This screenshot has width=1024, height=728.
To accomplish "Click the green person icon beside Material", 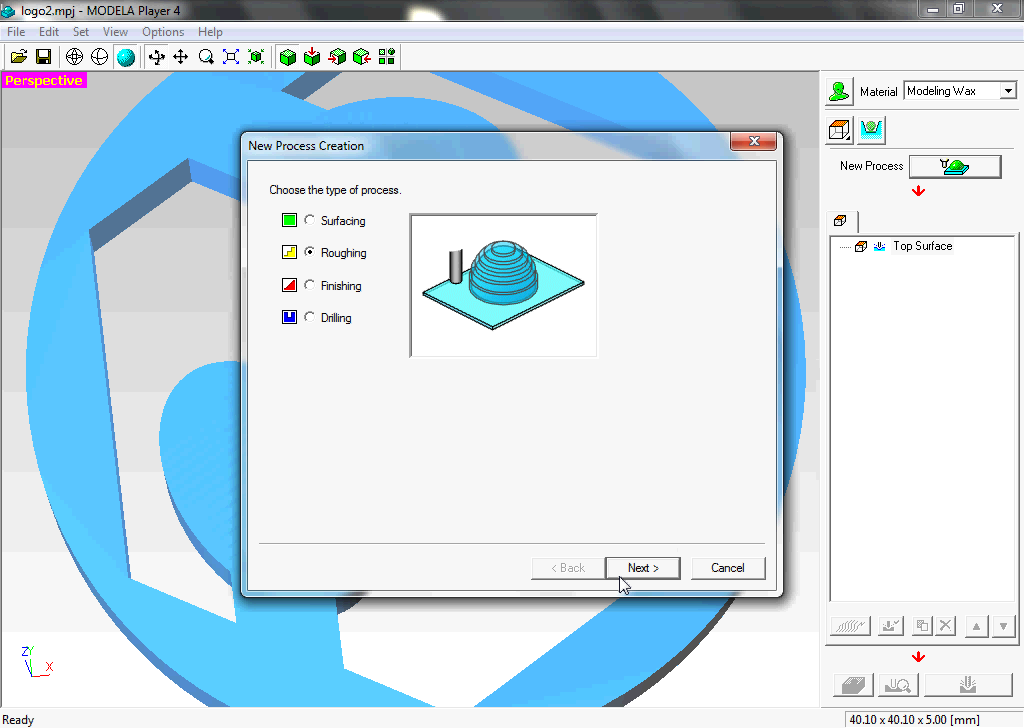I will (839, 91).
